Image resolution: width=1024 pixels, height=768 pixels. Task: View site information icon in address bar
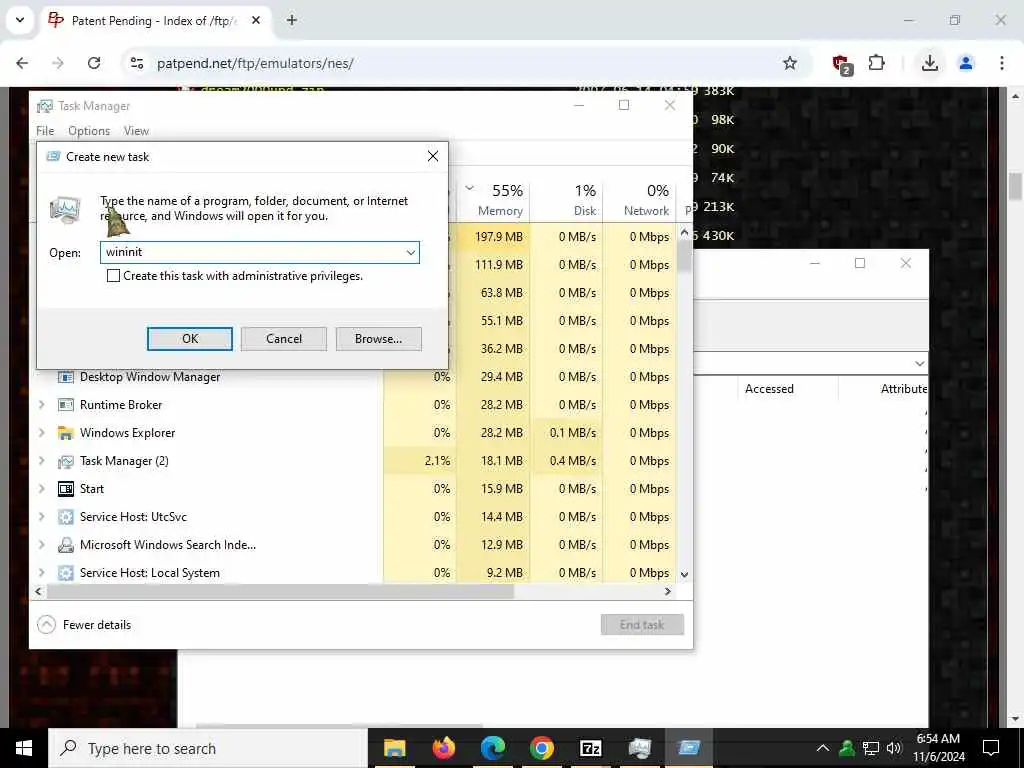[x=136, y=63]
